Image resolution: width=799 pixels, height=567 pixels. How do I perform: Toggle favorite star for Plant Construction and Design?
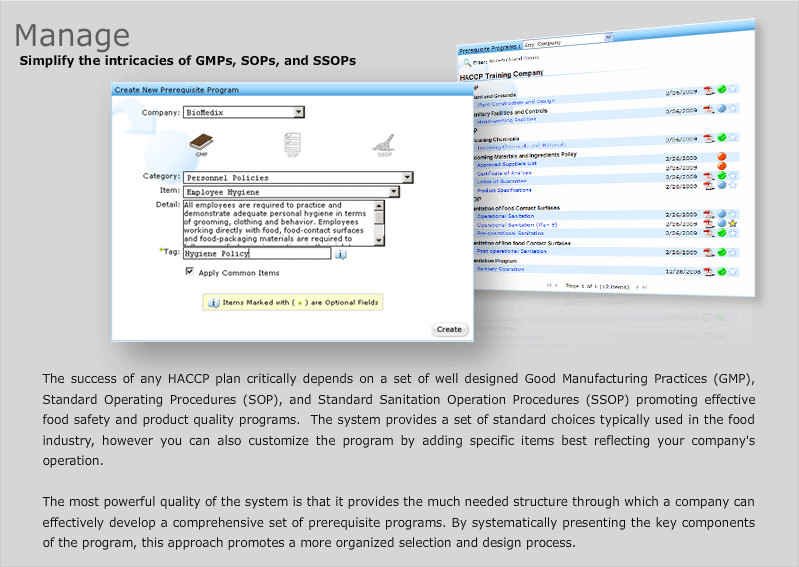[733, 89]
